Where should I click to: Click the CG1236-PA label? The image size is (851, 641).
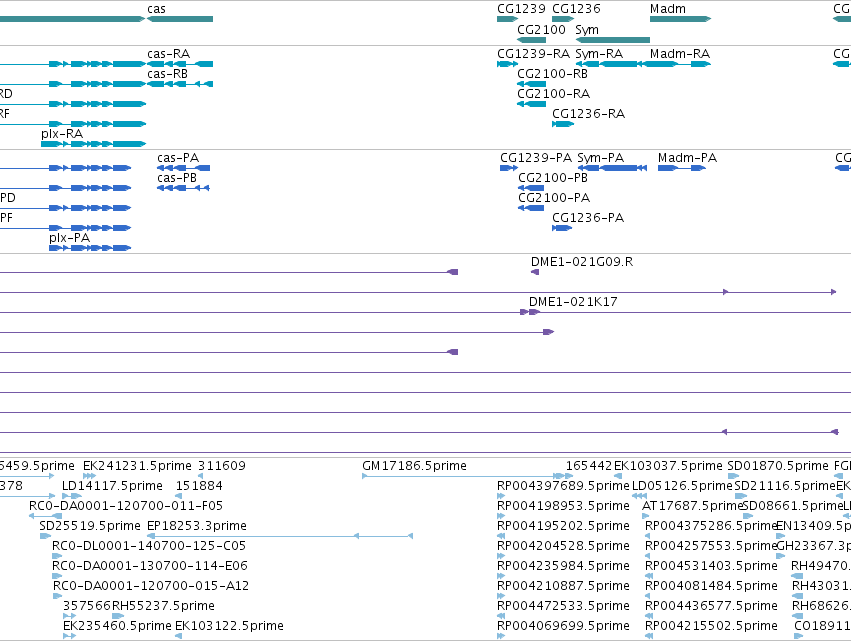588,218
